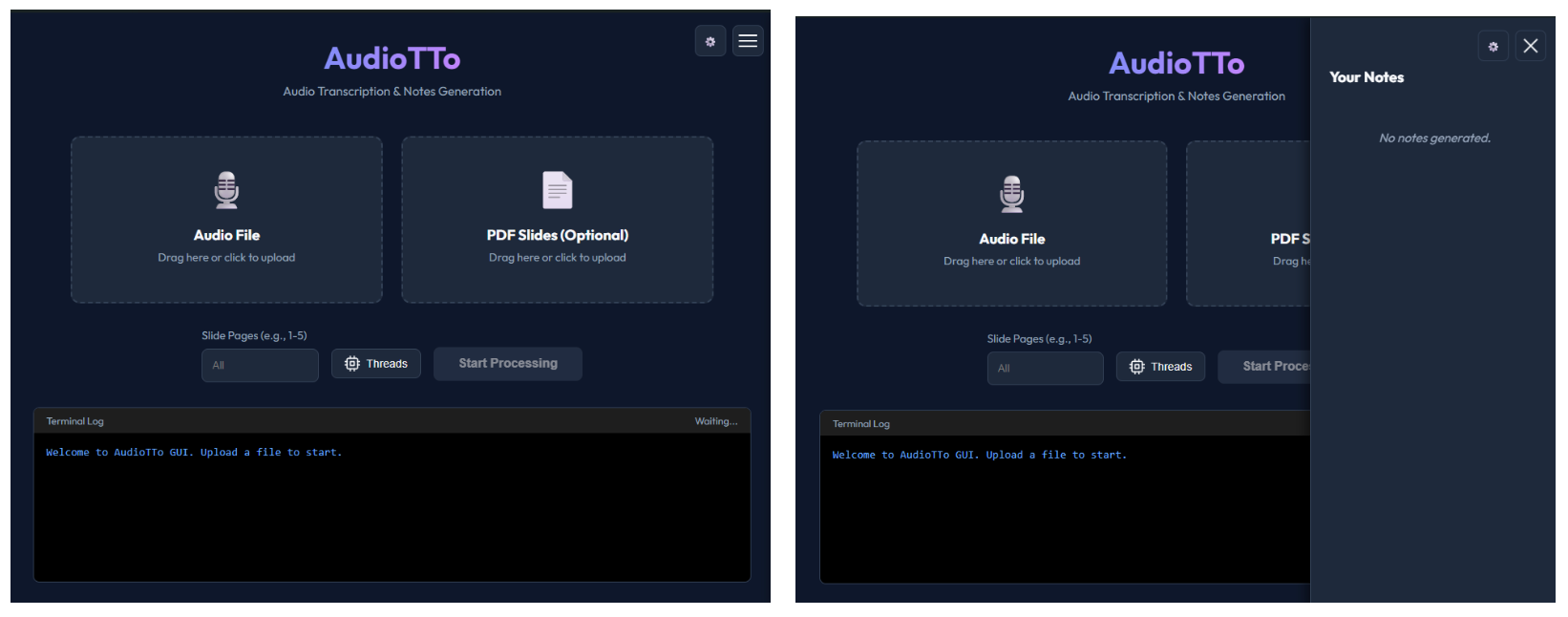The height and width of the screenshot is (617, 1568).
Task: Open the hamburger menu to show notes
Action: pos(748,41)
